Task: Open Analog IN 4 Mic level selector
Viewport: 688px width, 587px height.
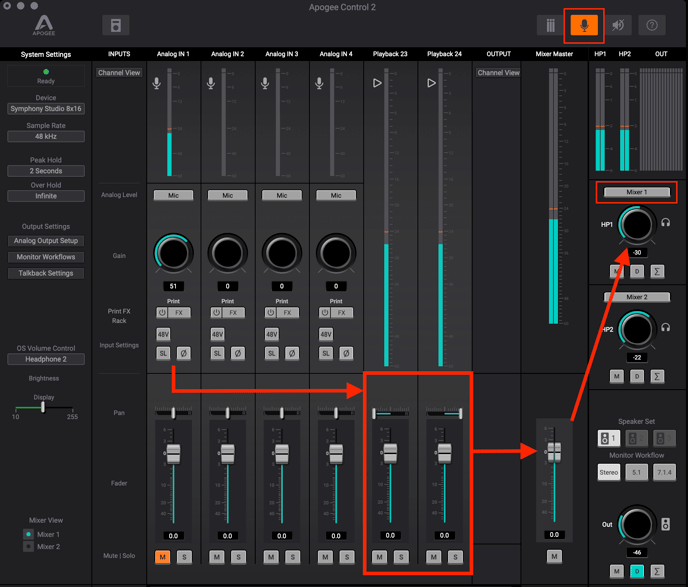Action: point(336,195)
